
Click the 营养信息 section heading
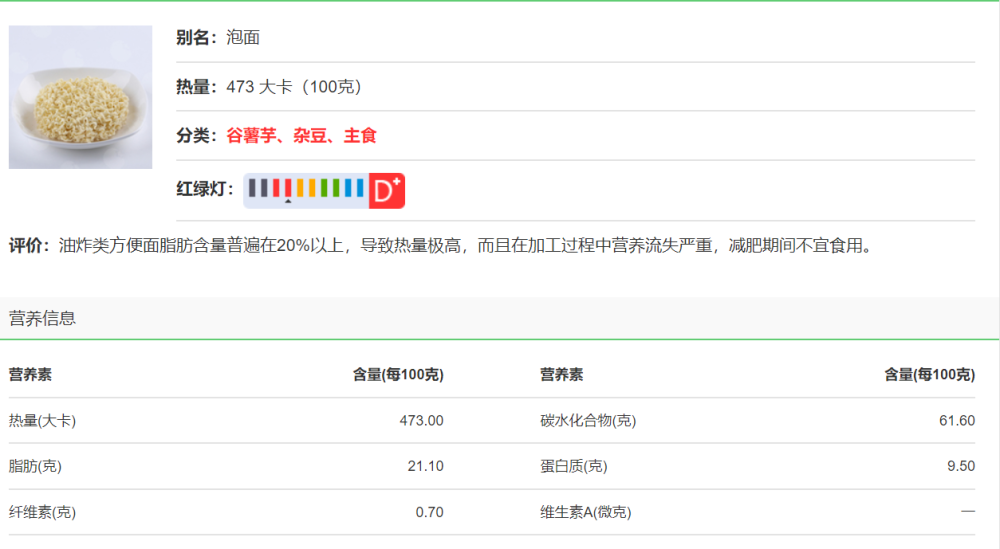(42, 318)
